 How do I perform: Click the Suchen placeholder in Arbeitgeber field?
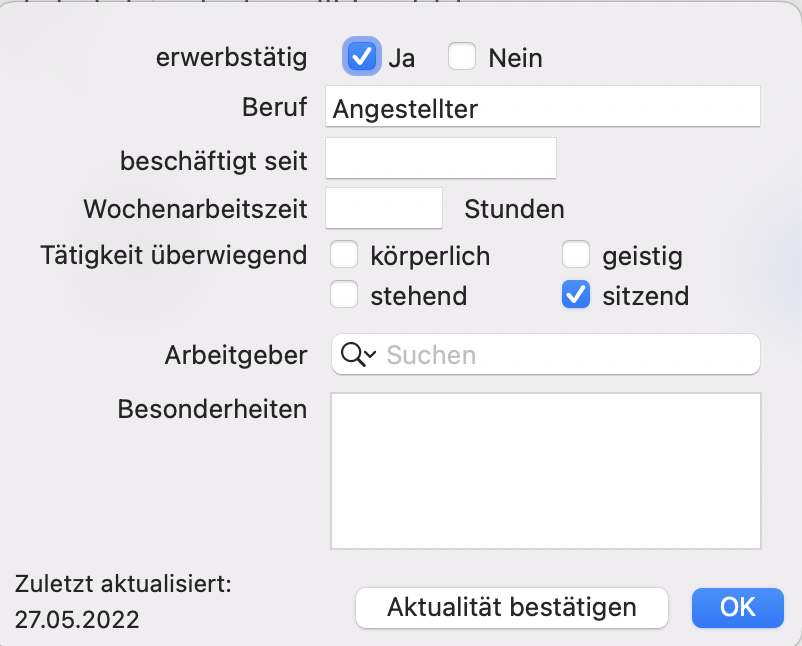coord(431,355)
